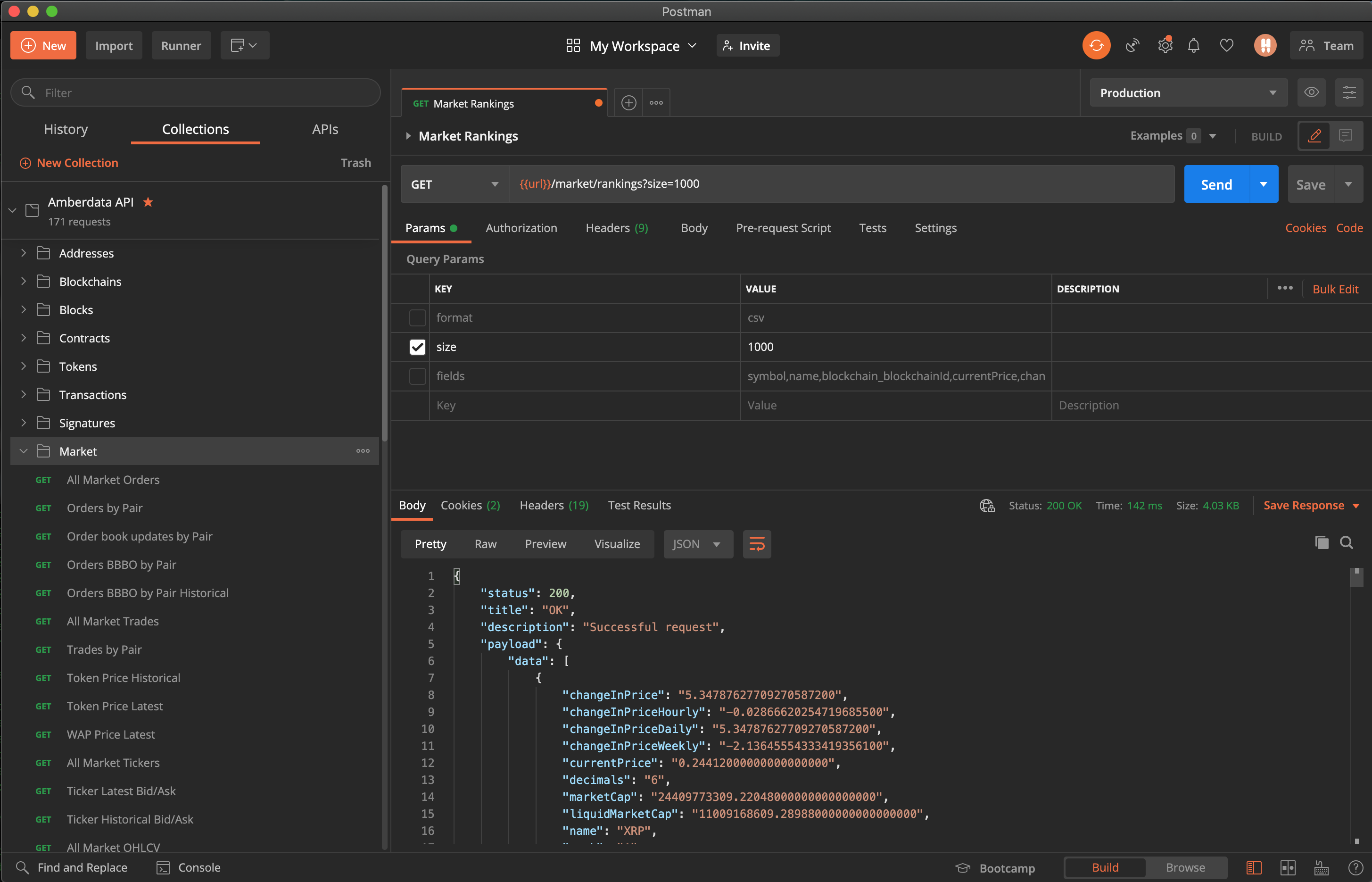Image resolution: width=1372 pixels, height=882 pixels.
Task: Open the Production environment dropdown
Action: point(1188,93)
